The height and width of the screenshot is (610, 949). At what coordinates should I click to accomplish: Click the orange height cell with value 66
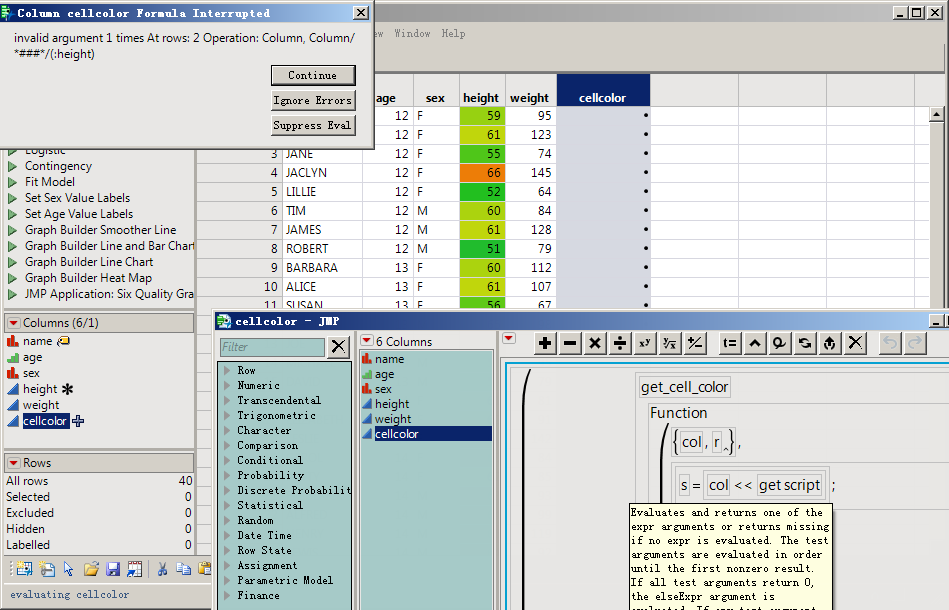coord(481,173)
